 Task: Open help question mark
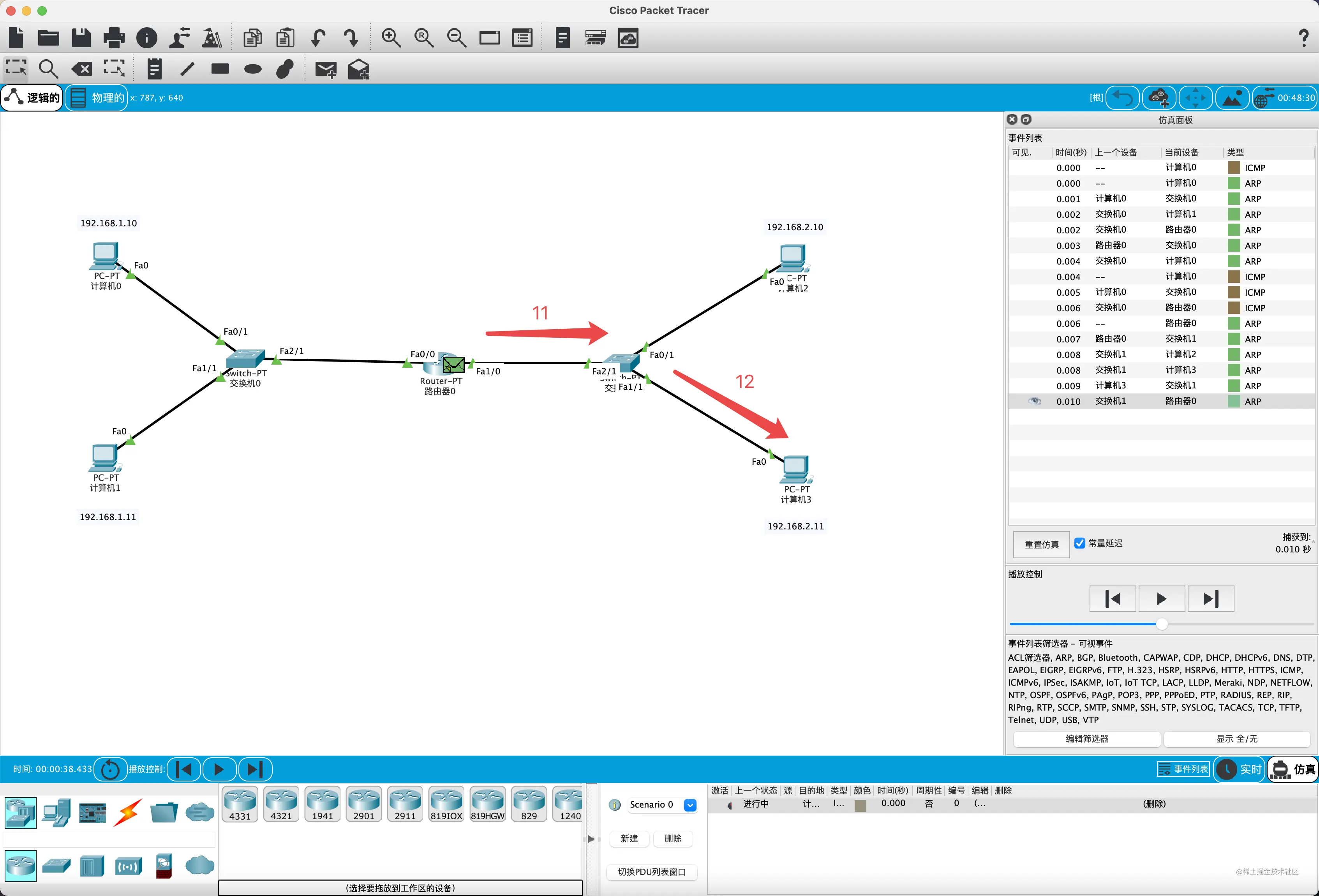click(1304, 38)
